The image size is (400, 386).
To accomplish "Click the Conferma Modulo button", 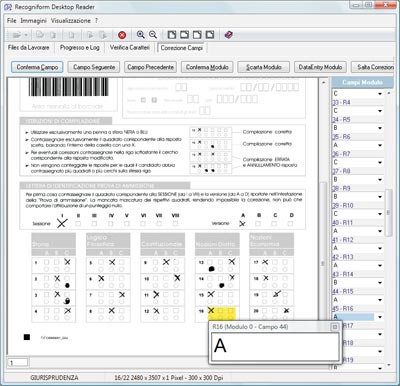I will click(207, 67).
